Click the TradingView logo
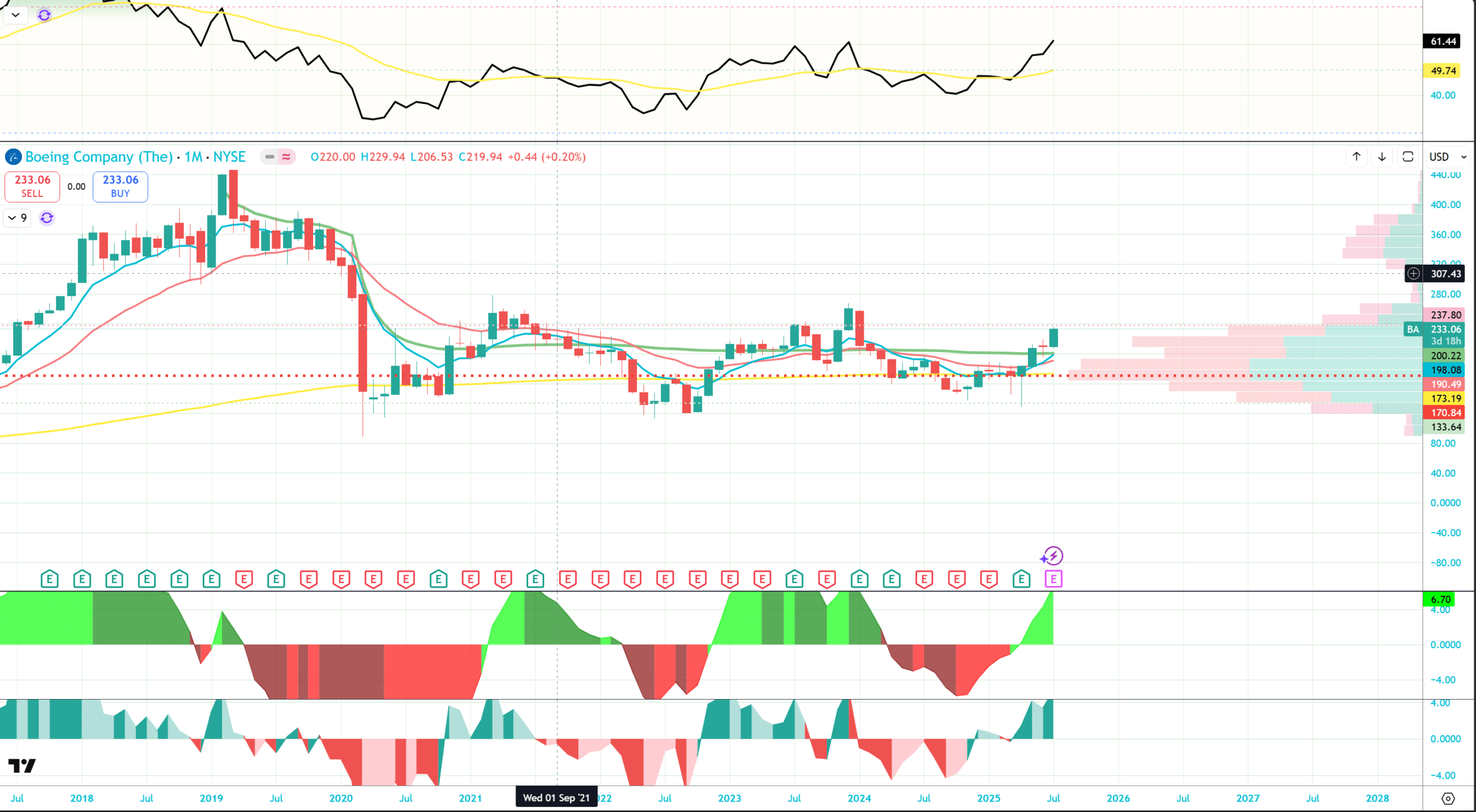The image size is (1476, 812). 22,765
